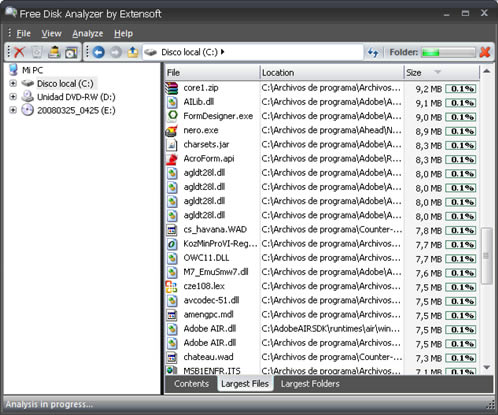Select the cs_havana.WAD file name

pyautogui.click(x=215, y=230)
